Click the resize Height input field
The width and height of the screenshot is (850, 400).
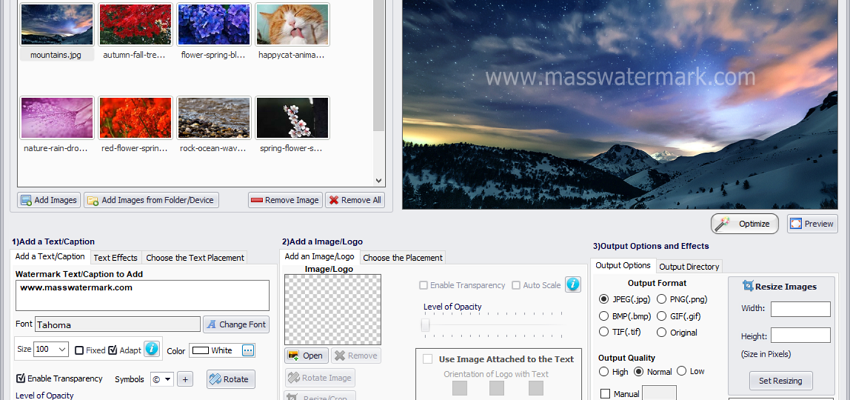pyautogui.click(x=801, y=335)
